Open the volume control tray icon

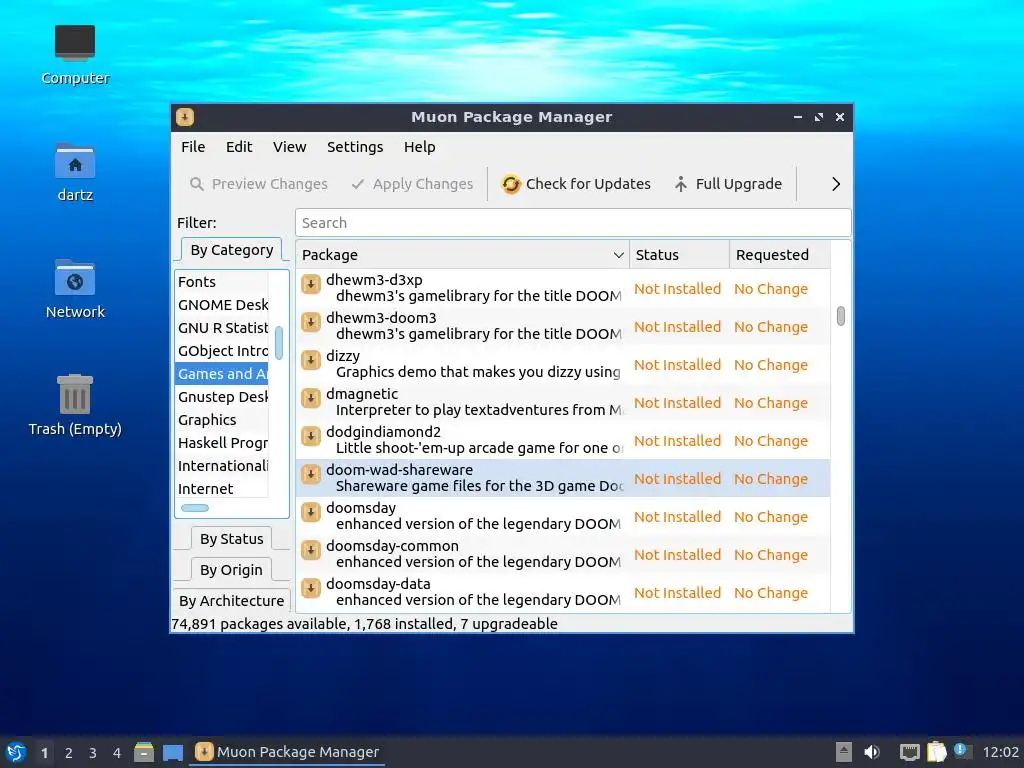tap(872, 752)
